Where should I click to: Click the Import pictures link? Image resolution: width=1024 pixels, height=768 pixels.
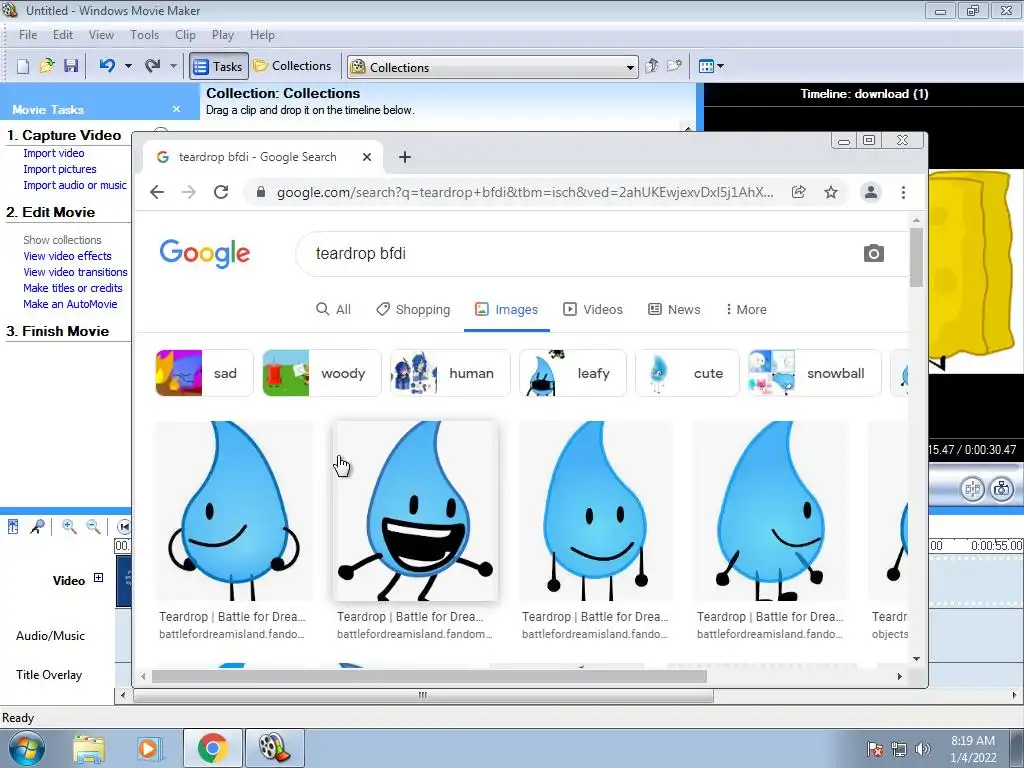pos(59,169)
